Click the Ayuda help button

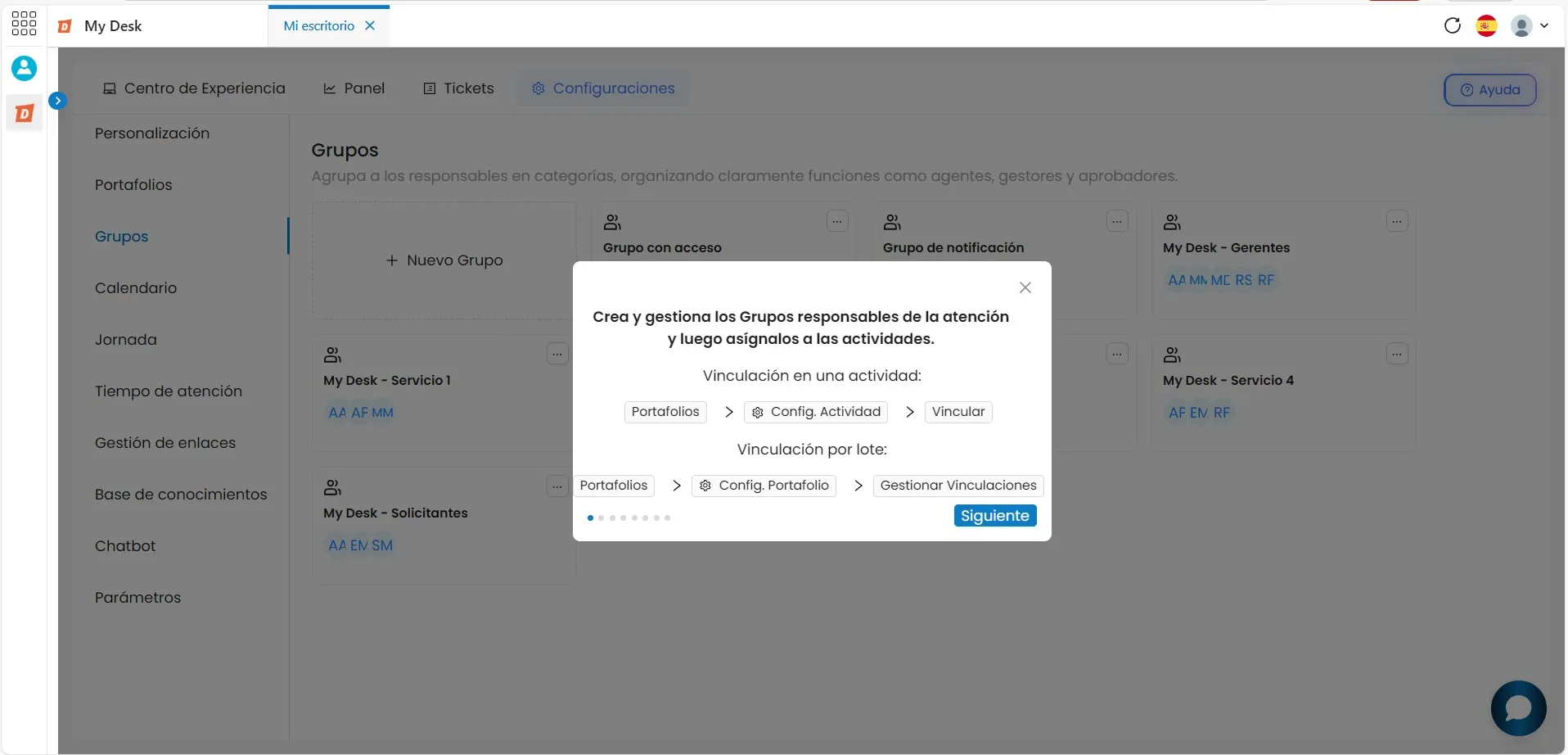click(x=1489, y=90)
